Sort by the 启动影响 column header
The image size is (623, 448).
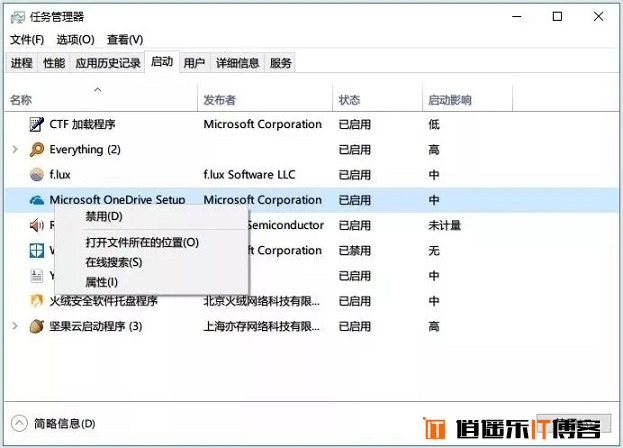coord(468,98)
